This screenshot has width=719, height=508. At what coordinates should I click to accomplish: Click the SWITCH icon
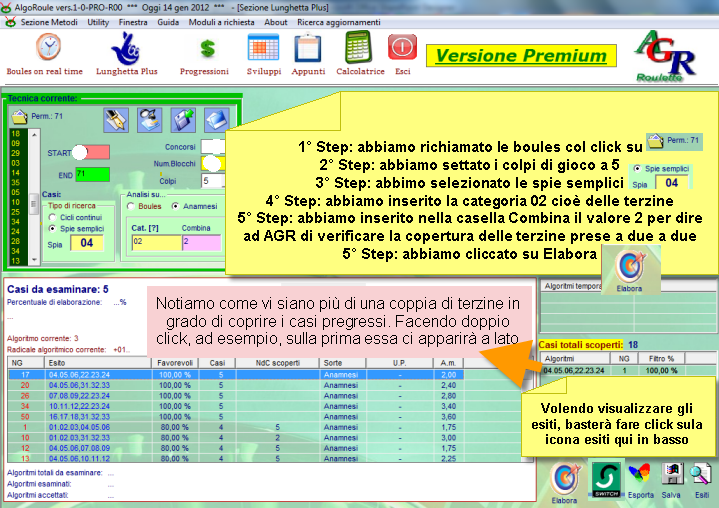(x=606, y=480)
